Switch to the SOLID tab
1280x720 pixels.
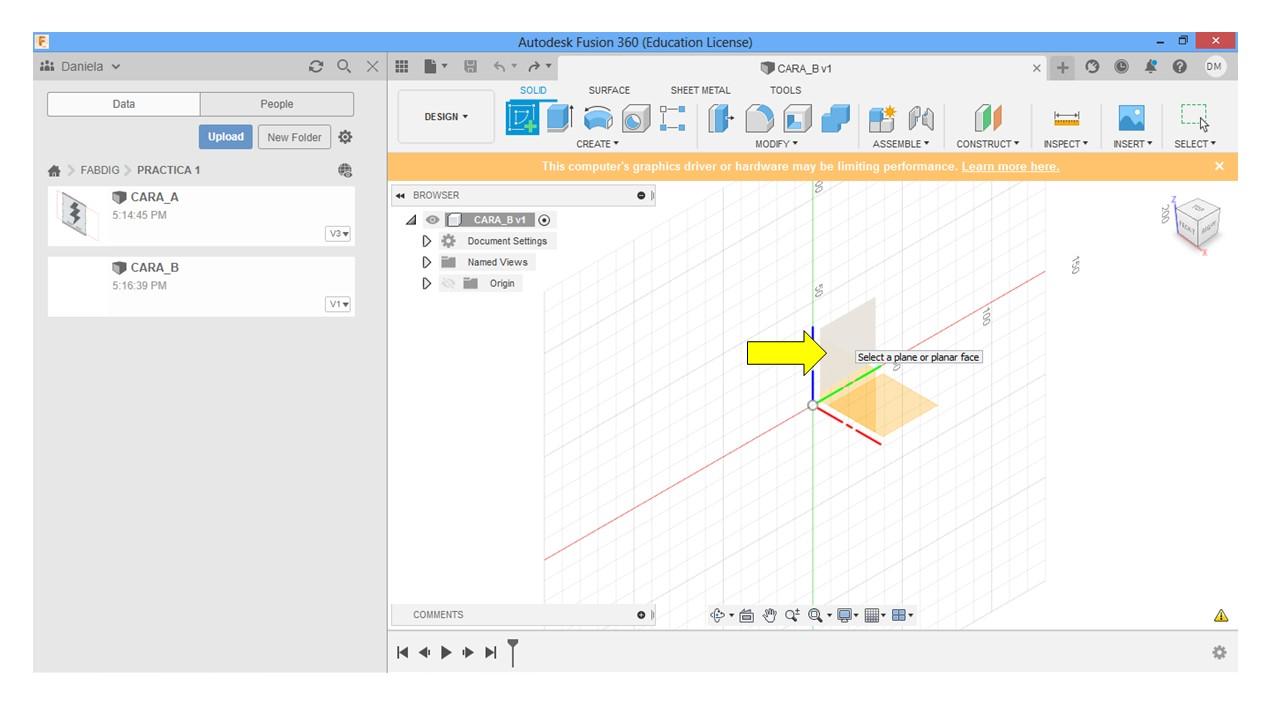click(533, 90)
